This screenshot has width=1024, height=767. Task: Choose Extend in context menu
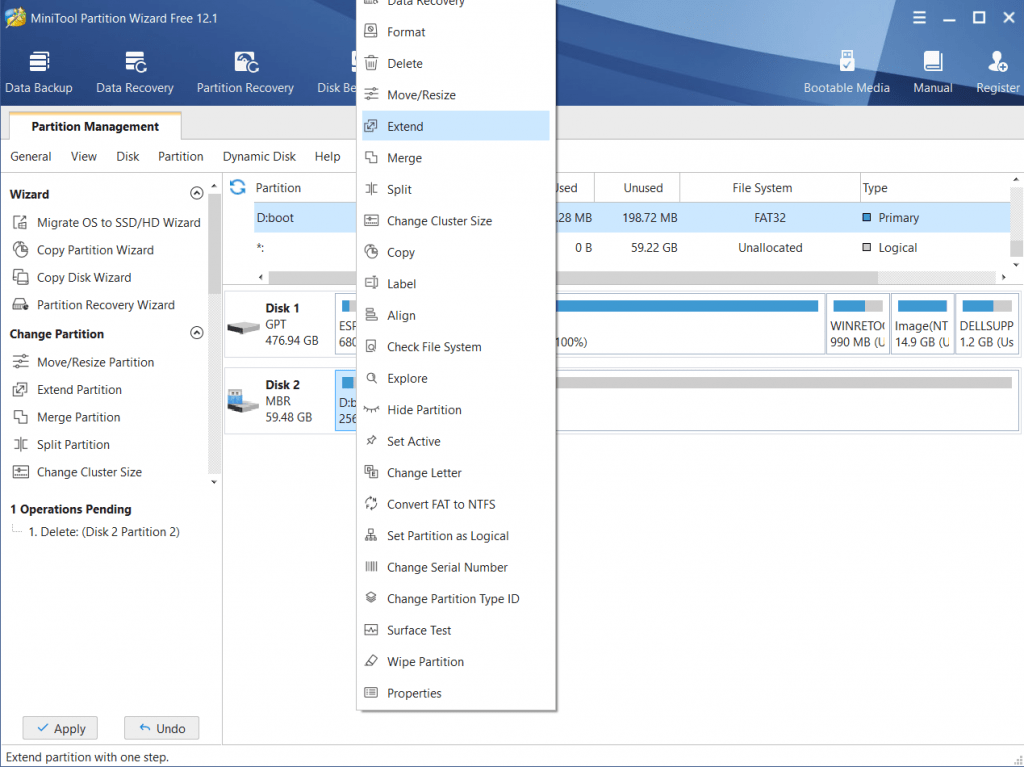(x=456, y=126)
